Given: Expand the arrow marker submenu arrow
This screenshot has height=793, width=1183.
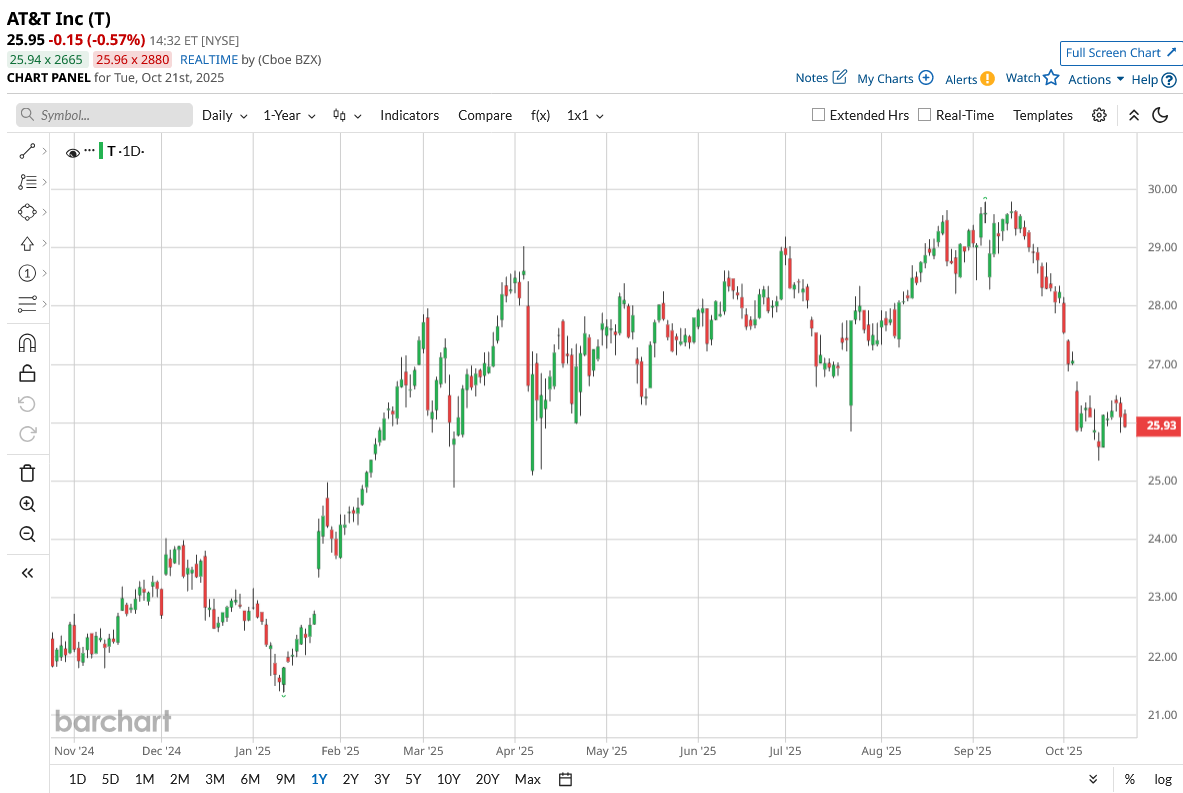Looking at the screenshot, I should click(x=45, y=243).
